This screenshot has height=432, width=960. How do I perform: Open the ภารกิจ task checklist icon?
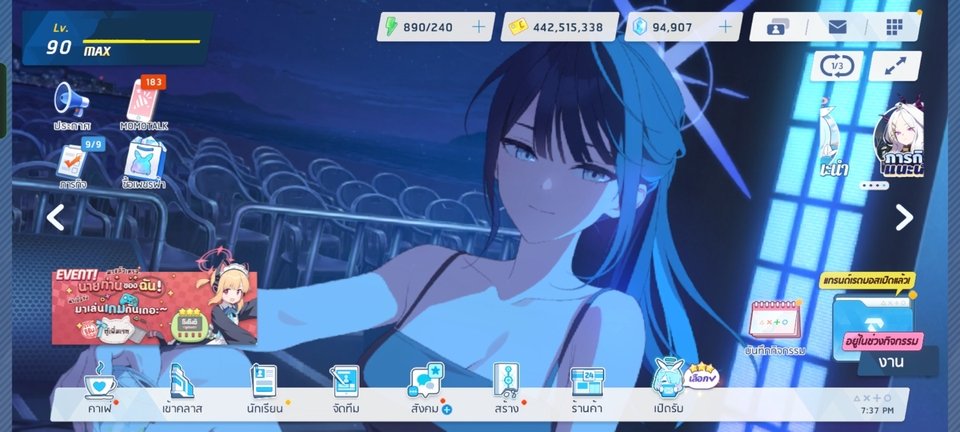(x=72, y=165)
